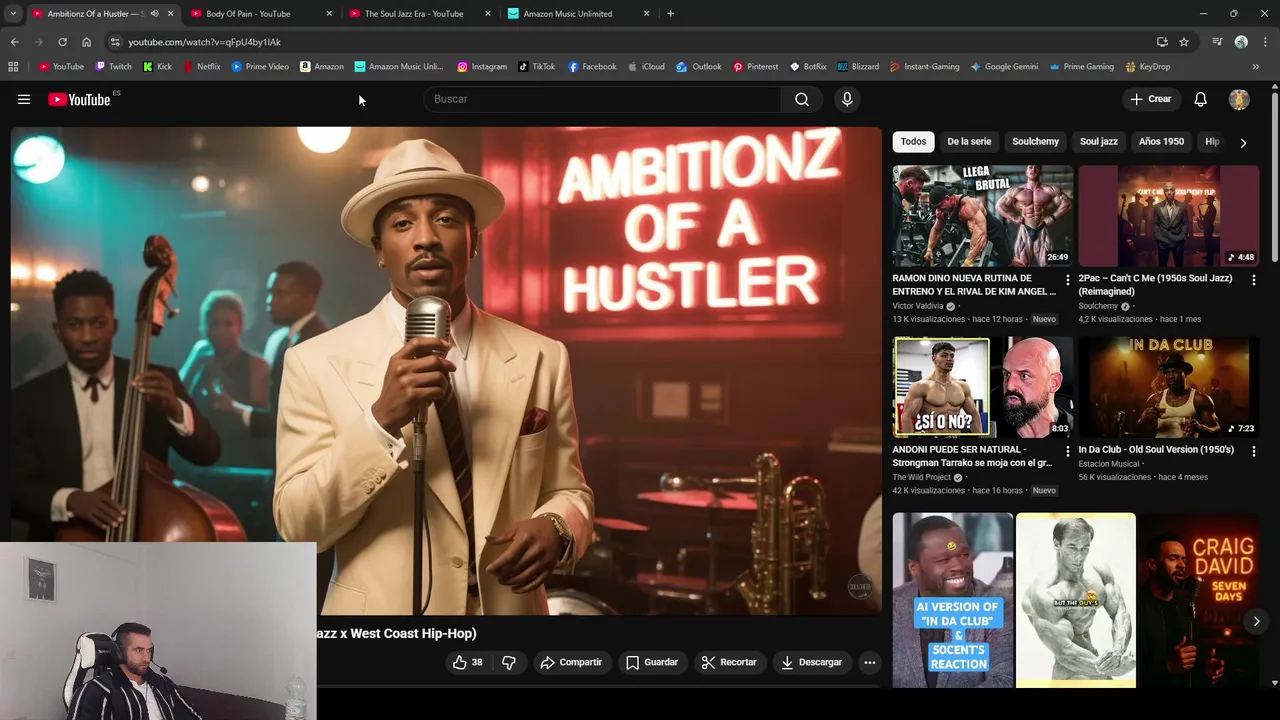The image size is (1280, 720).
Task: Open the YouTube guide hamburger menu
Action: pyautogui.click(x=24, y=99)
